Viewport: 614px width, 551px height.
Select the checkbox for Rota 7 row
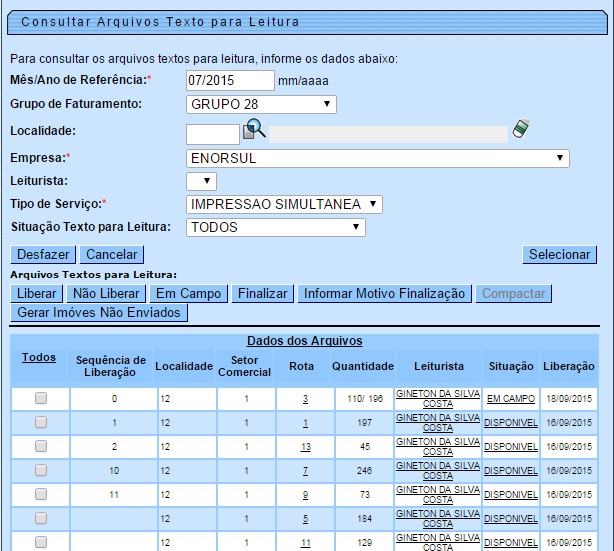(41, 470)
